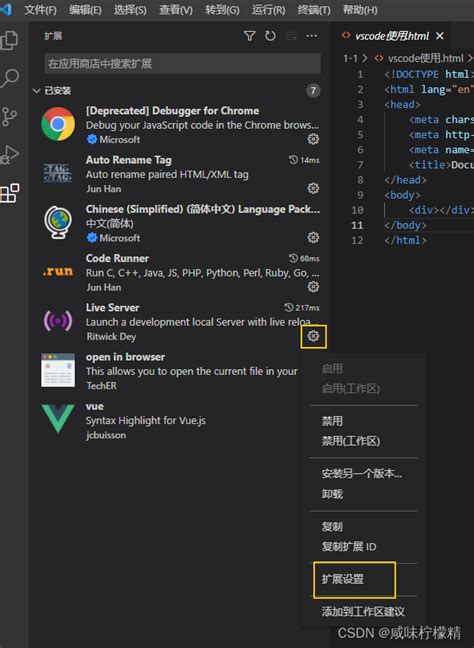This screenshot has width=474, height=648.
Task: Open gear menu for Code Runner
Action: point(313,287)
